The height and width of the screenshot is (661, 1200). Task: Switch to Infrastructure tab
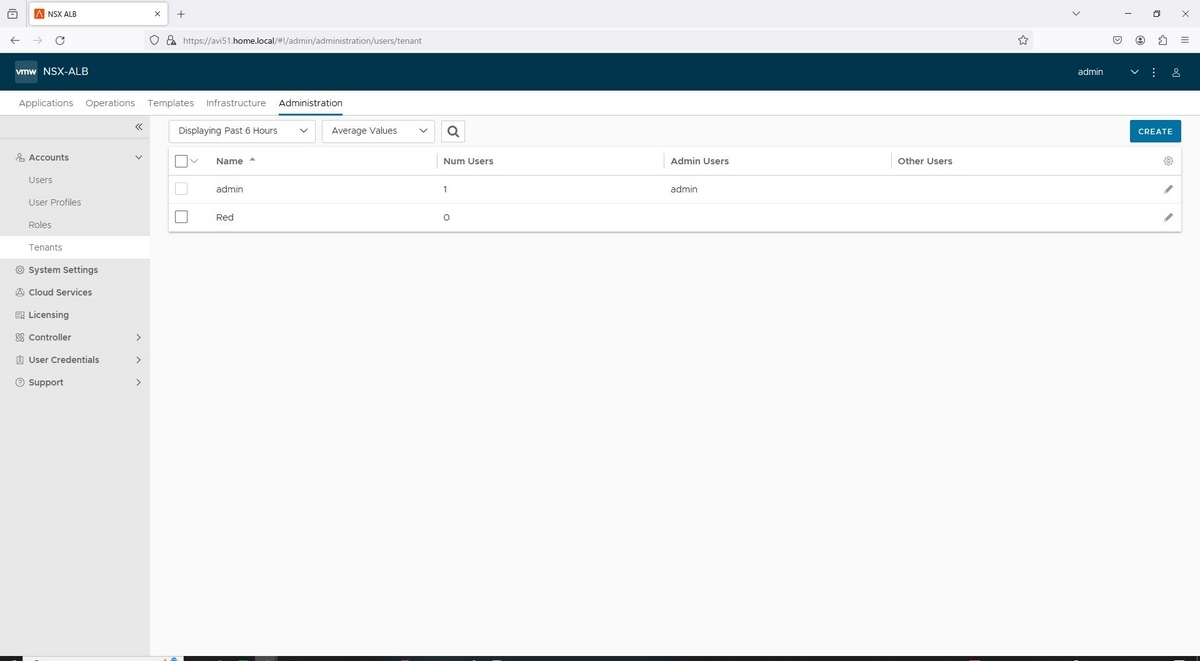pos(236,103)
